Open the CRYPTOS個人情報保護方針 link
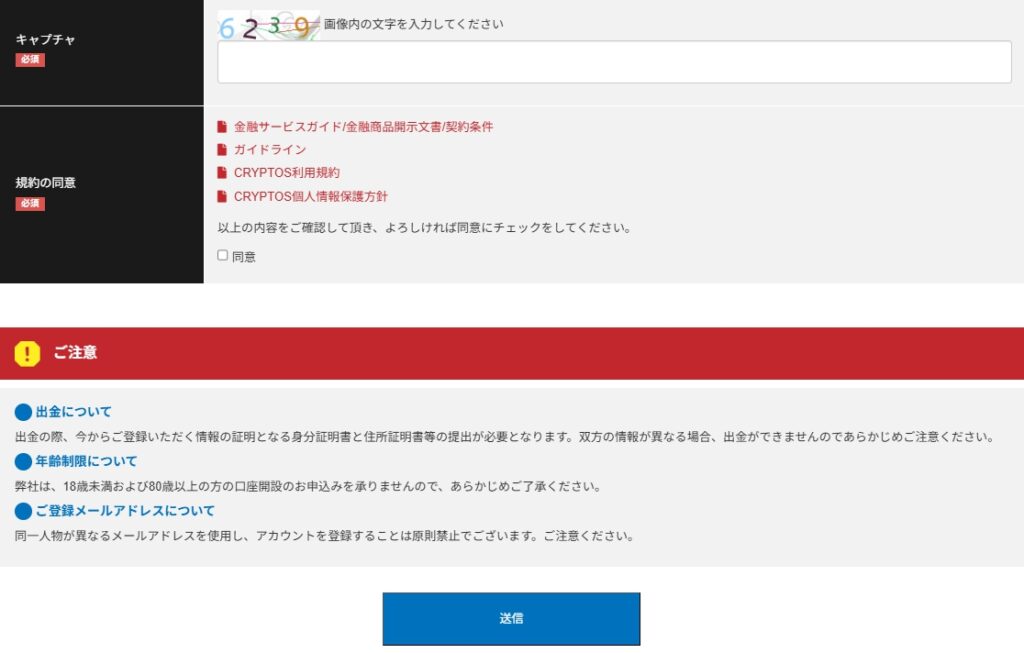 click(x=310, y=197)
